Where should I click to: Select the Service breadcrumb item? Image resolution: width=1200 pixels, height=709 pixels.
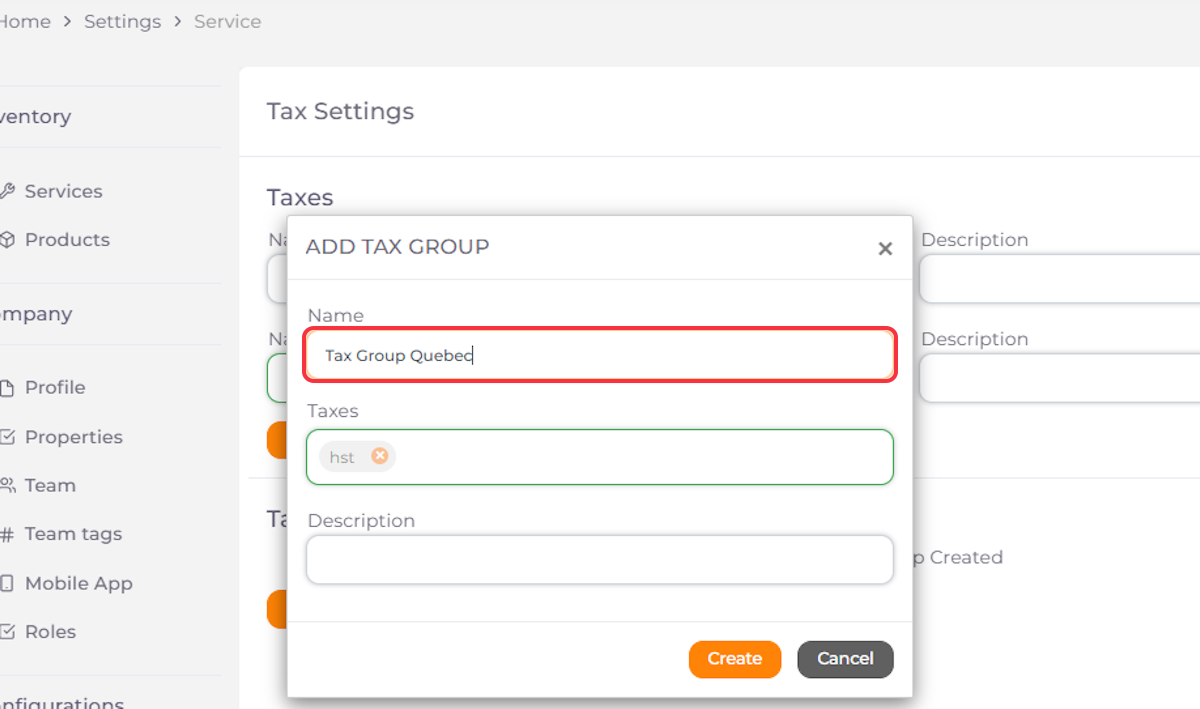click(227, 21)
